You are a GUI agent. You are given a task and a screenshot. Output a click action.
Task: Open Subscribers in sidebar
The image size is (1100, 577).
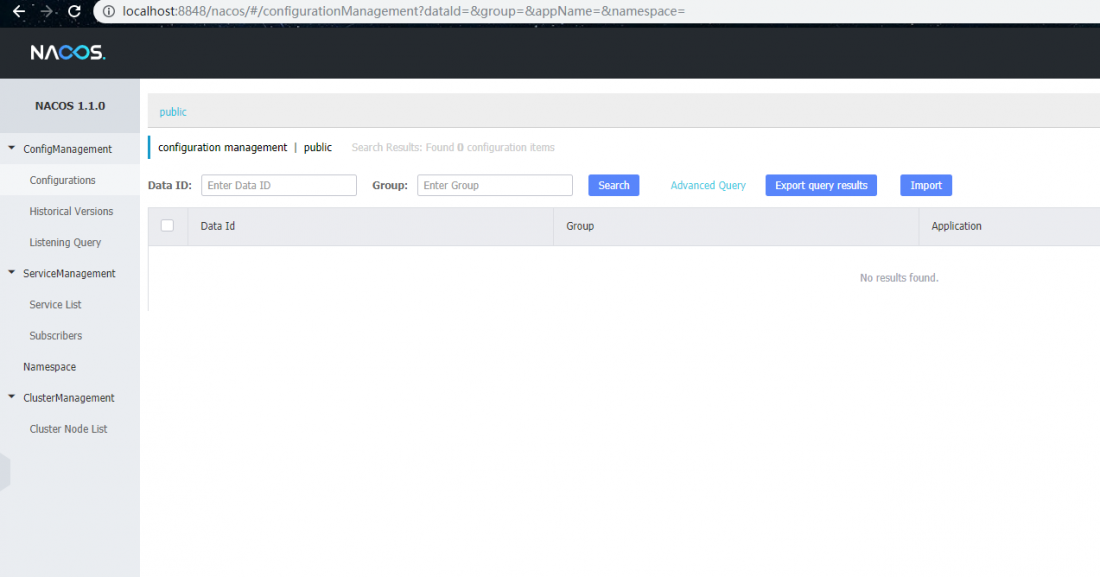click(55, 336)
